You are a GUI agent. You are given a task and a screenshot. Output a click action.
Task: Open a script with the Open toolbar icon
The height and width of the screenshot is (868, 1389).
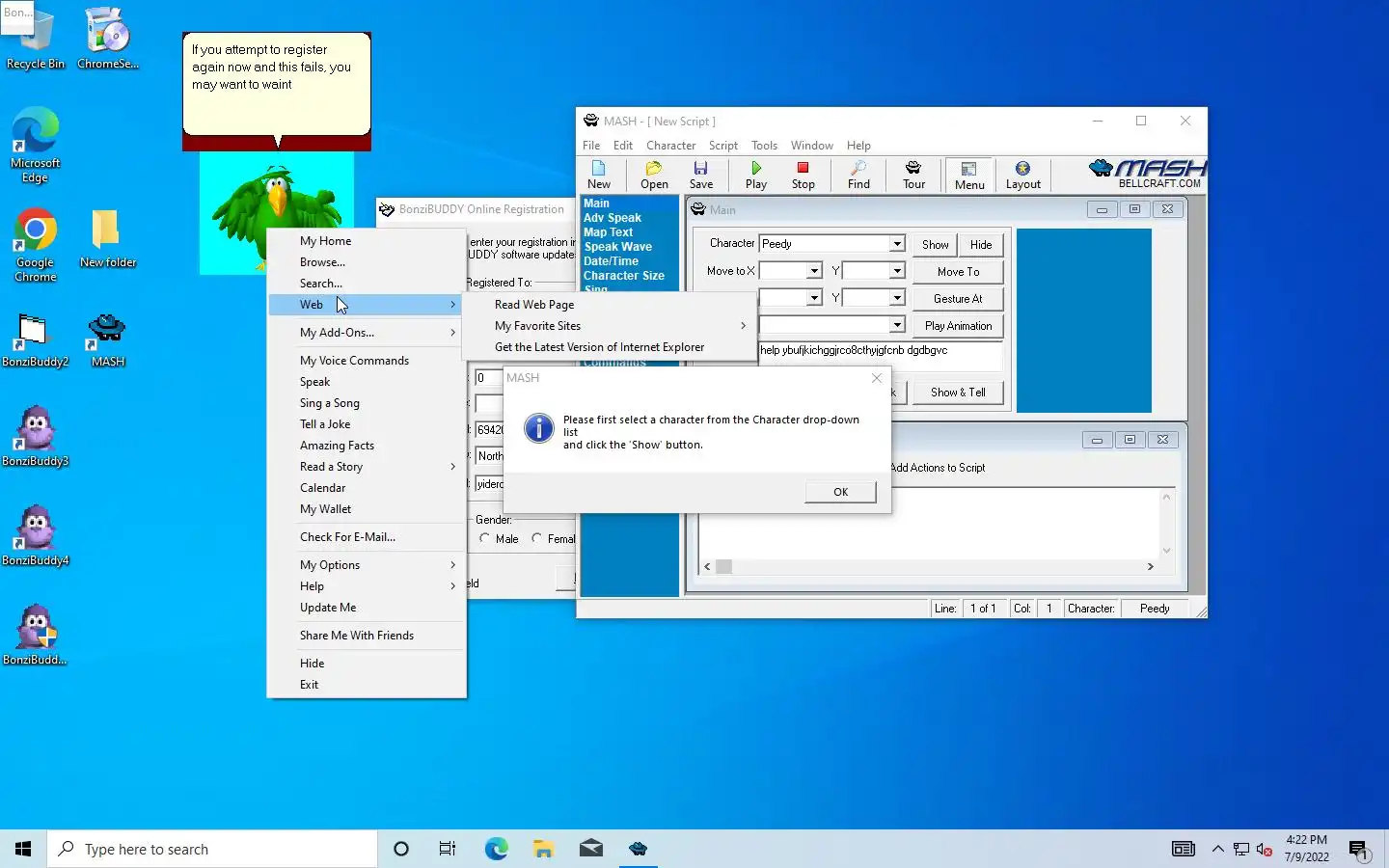pos(654,176)
